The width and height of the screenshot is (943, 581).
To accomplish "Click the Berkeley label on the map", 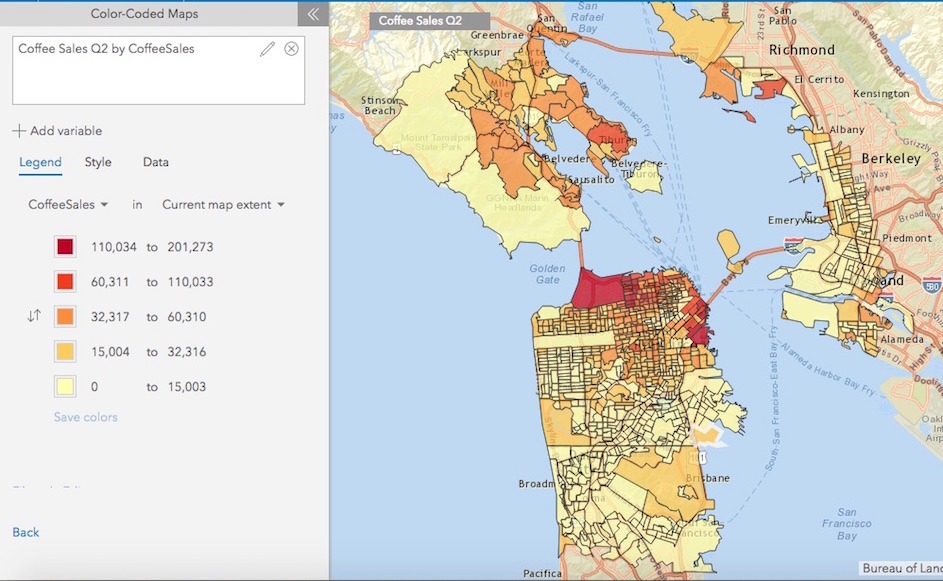I will coord(891,159).
